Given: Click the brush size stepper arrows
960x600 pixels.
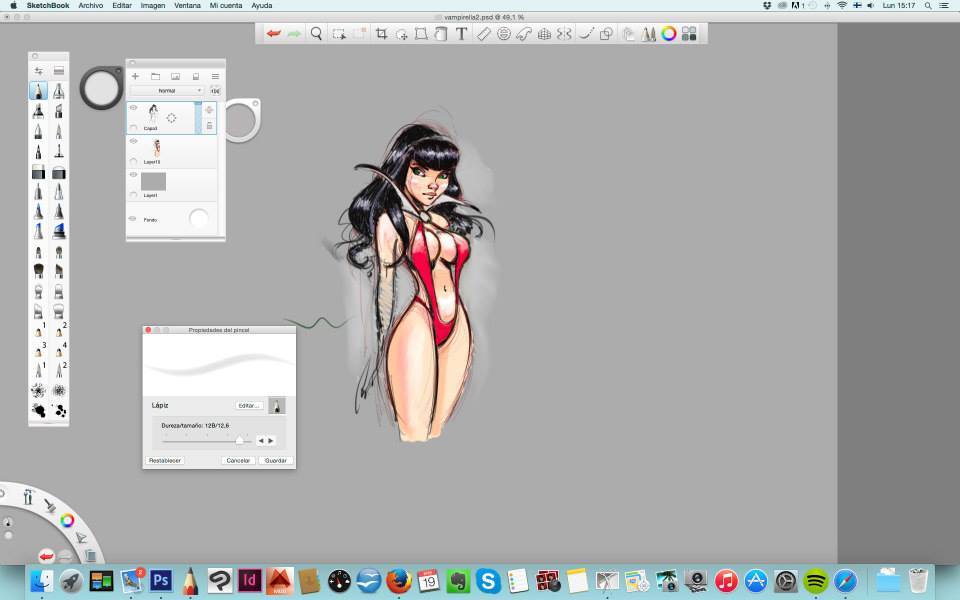Looking at the screenshot, I should [266, 440].
